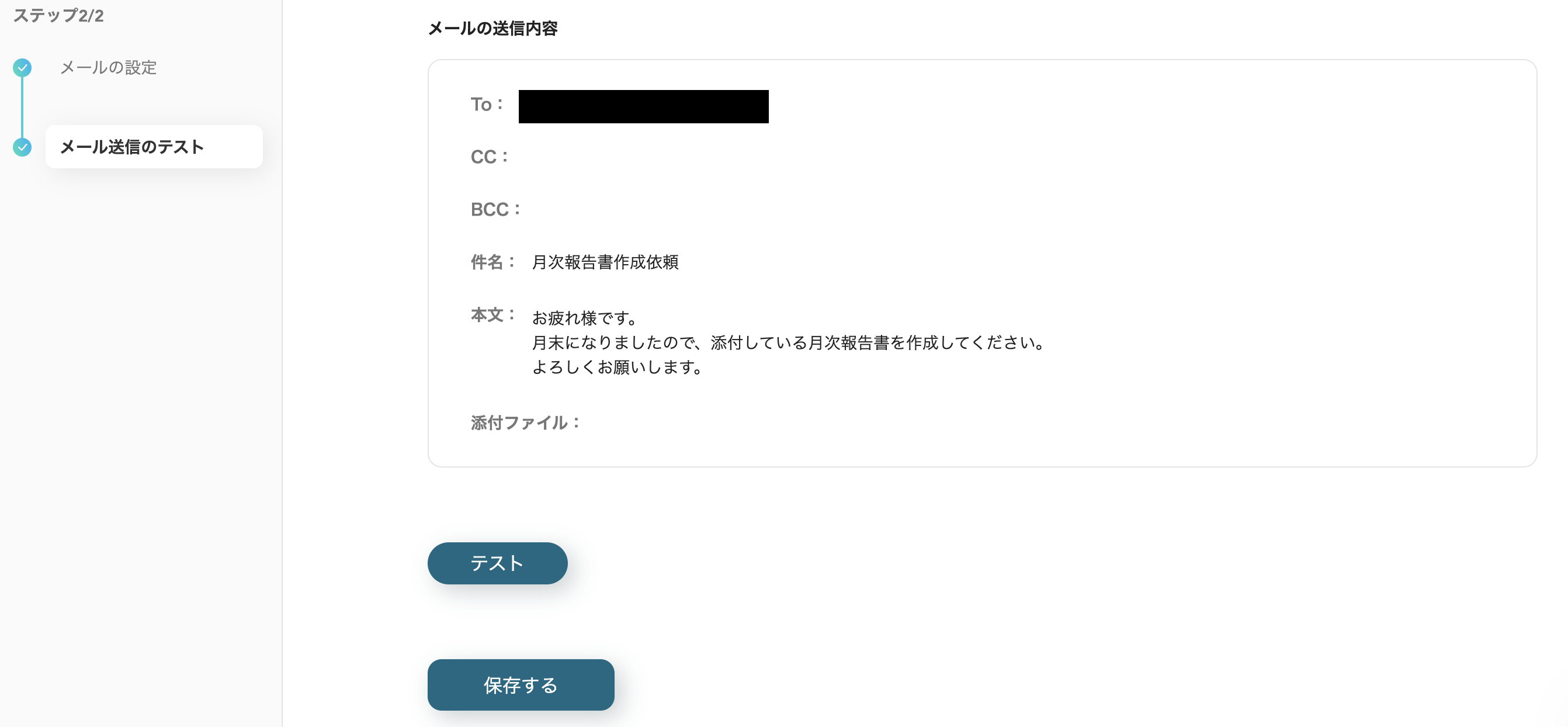
Task: Click the checkmark icon beside メール送信のテスト
Action: [22, 147]
